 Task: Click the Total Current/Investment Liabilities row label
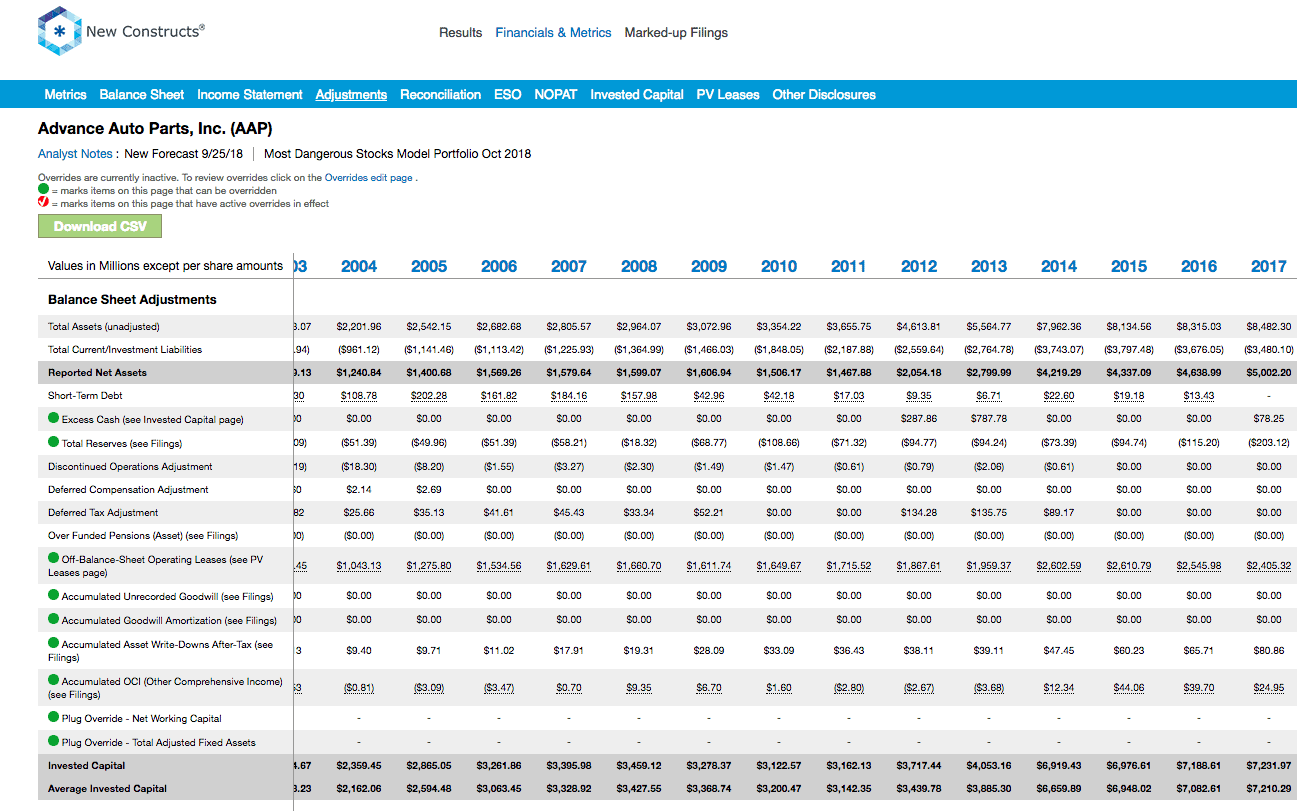pos(125,350)
